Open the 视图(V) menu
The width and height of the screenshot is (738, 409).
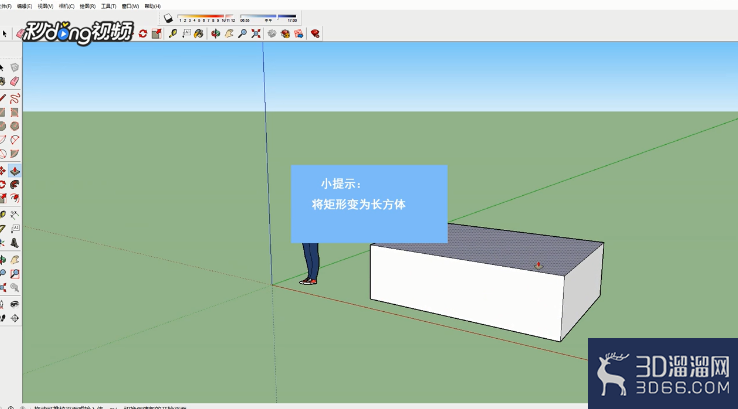pos(45,6)
